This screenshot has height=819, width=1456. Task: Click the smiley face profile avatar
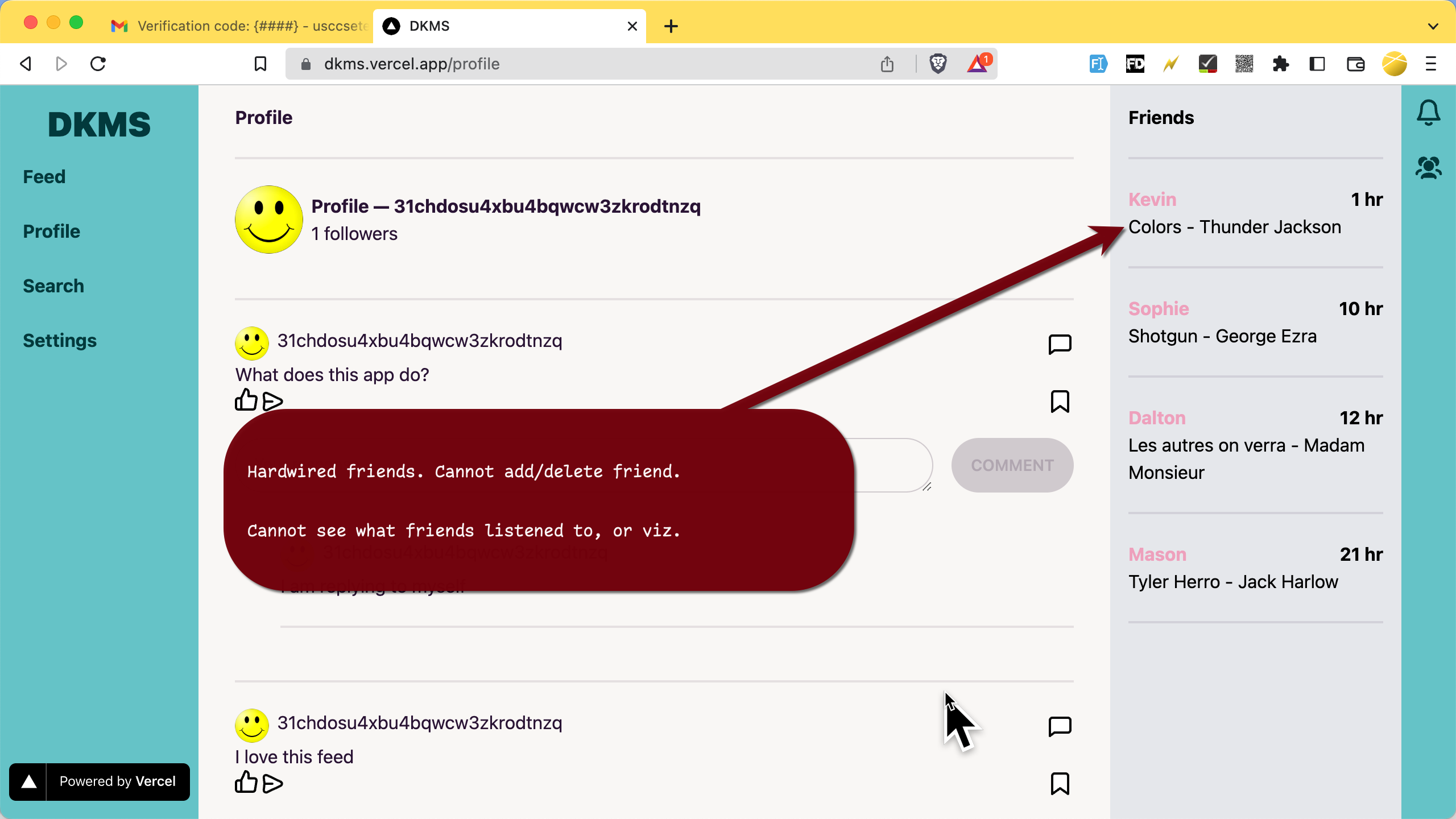click(x=268, y=220)
